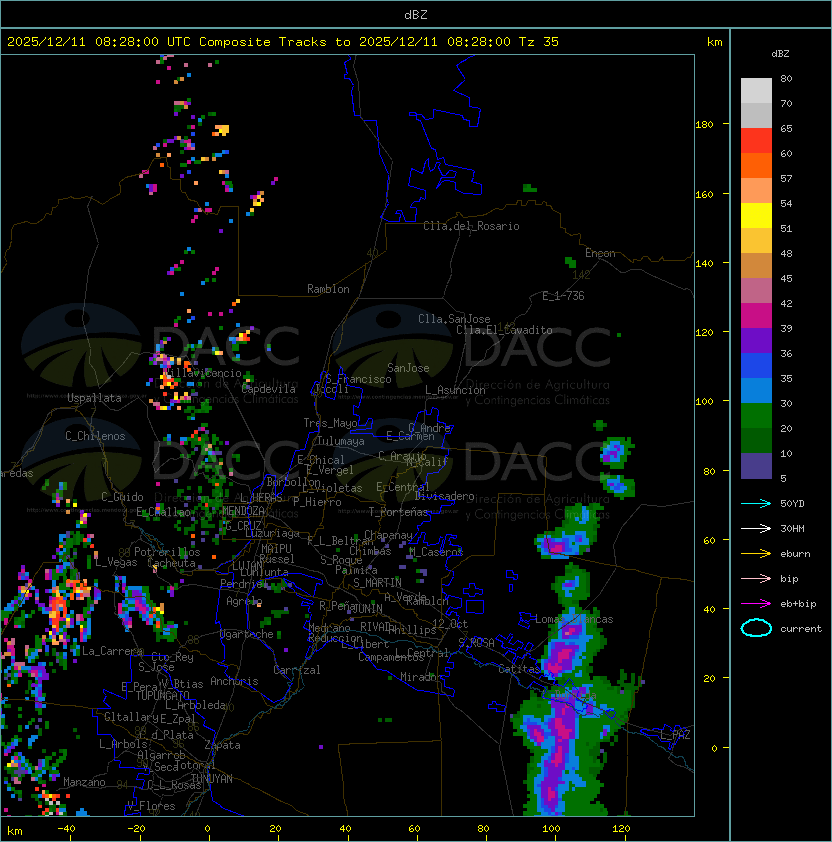Click the 'Carrizal' map label

[297, 670]
